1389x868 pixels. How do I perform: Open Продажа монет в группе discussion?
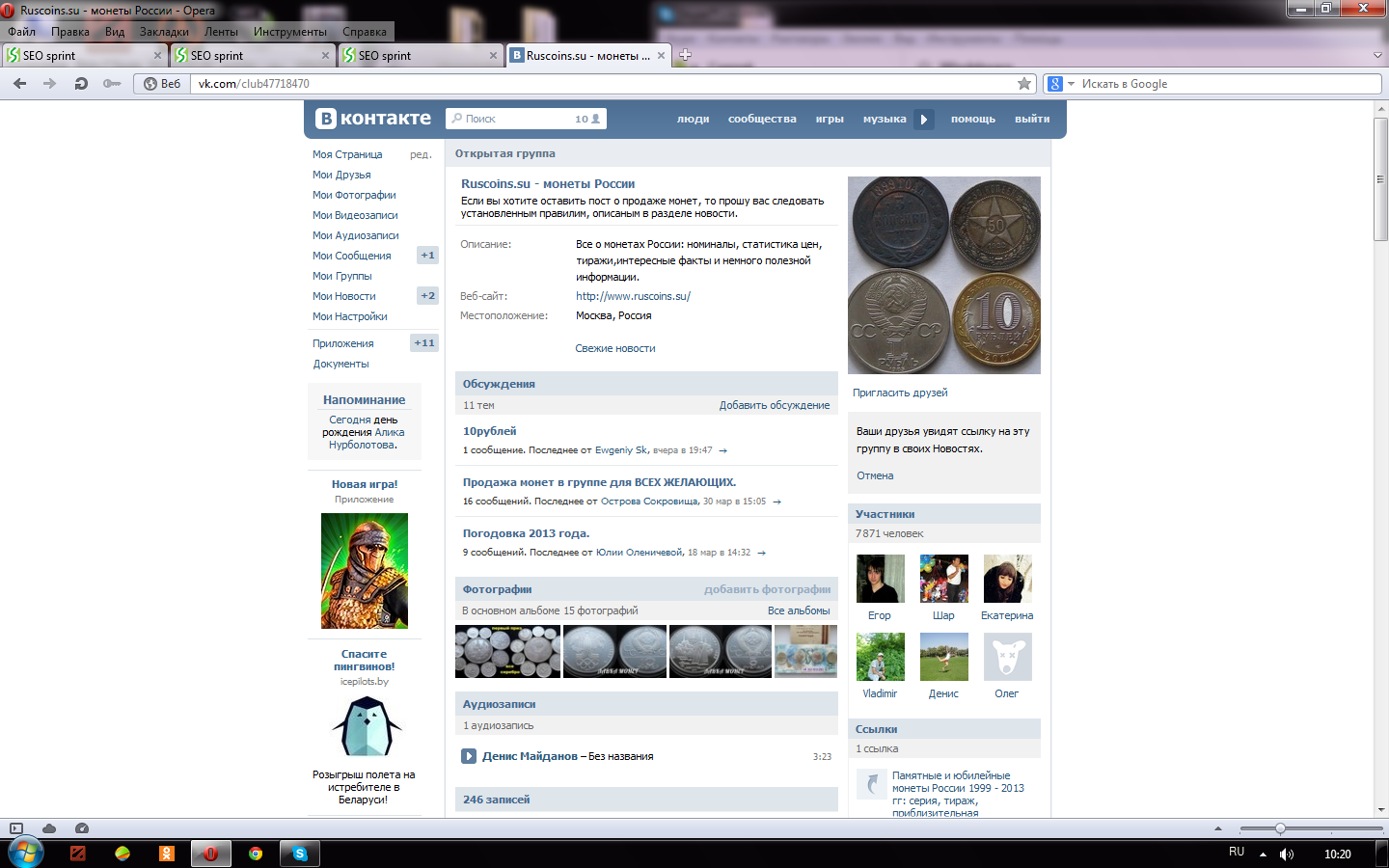[599, 482]
